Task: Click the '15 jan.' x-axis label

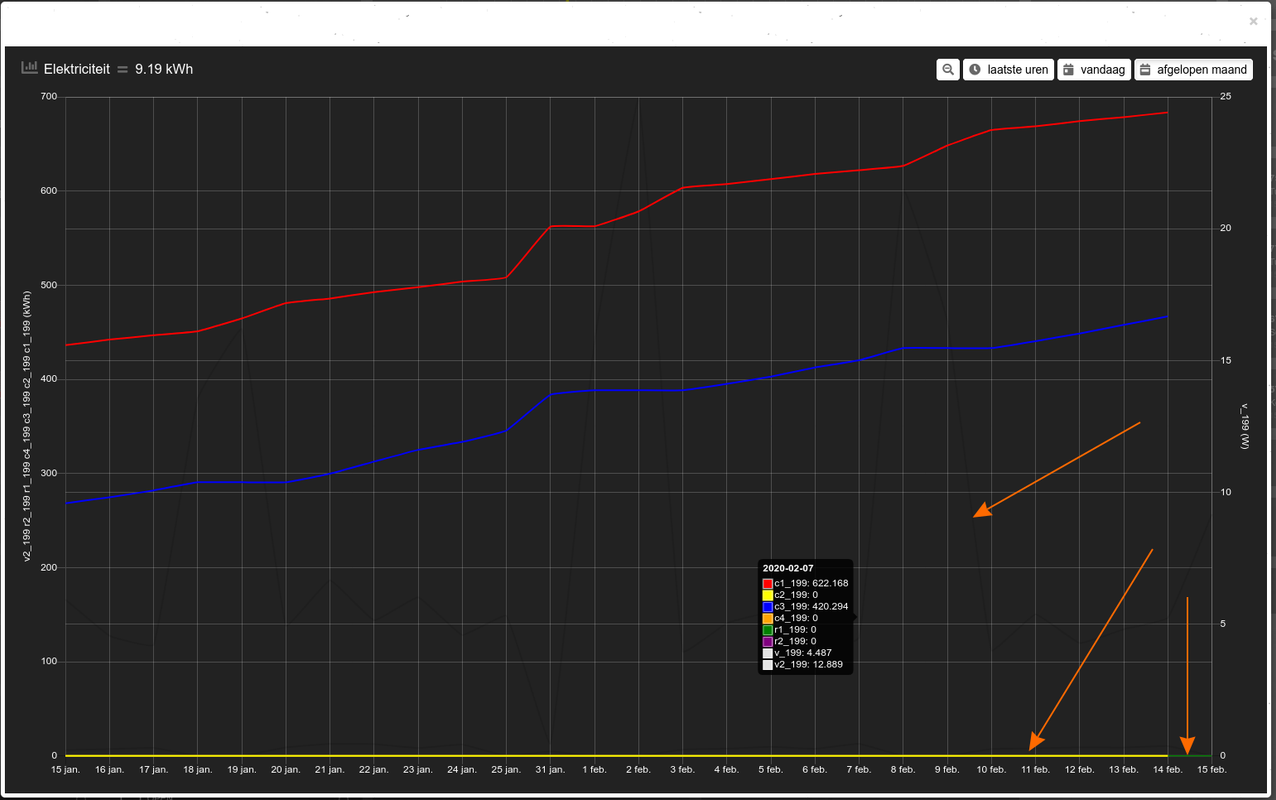Action: [66, 770]
